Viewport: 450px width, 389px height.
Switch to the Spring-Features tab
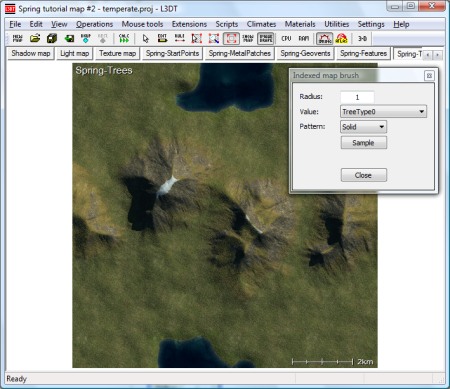(363, 53)
